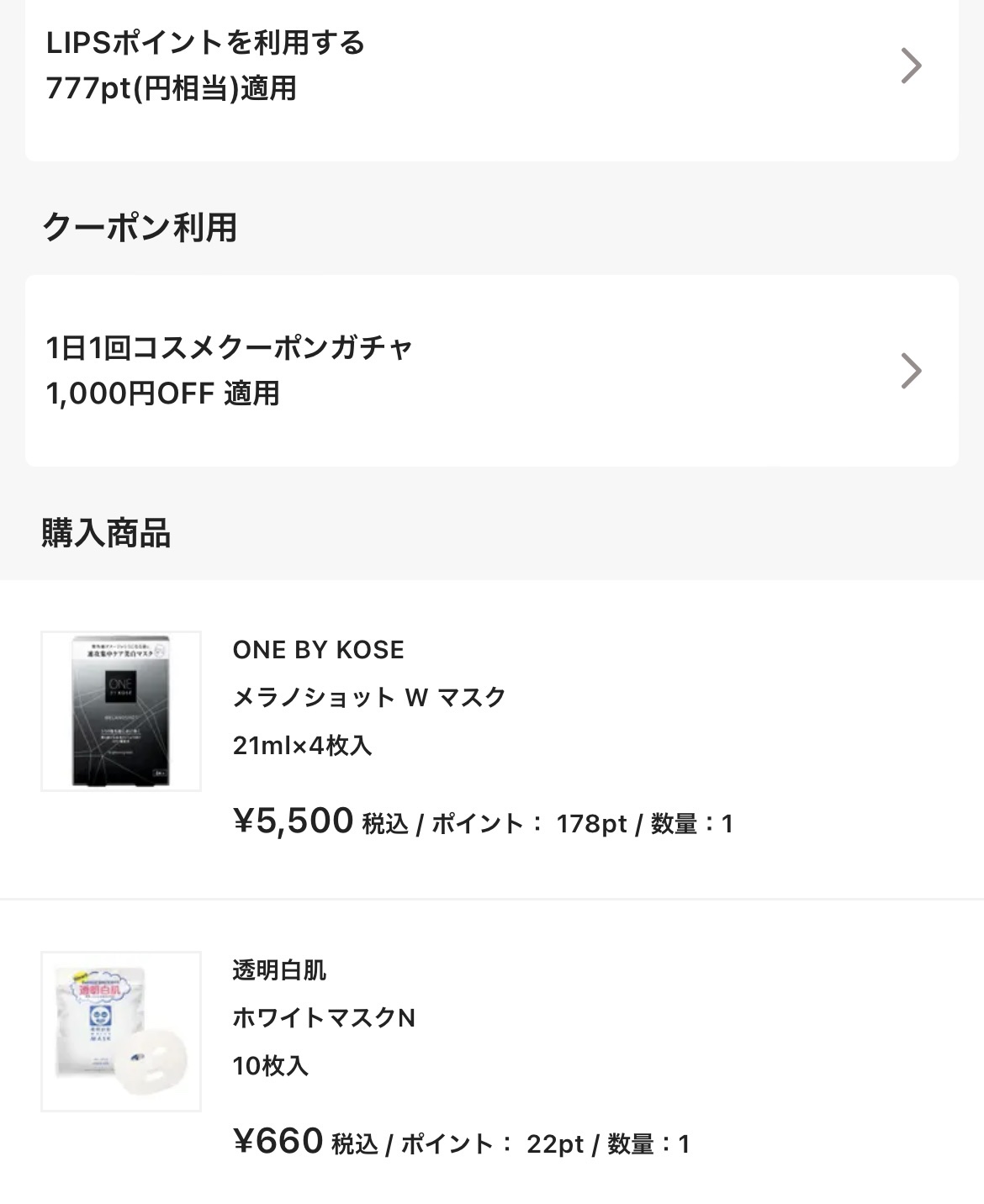The image size is (984, 1204).
Task: Tap the LIPSポイントを利用する label
Action: pos(206,43)
